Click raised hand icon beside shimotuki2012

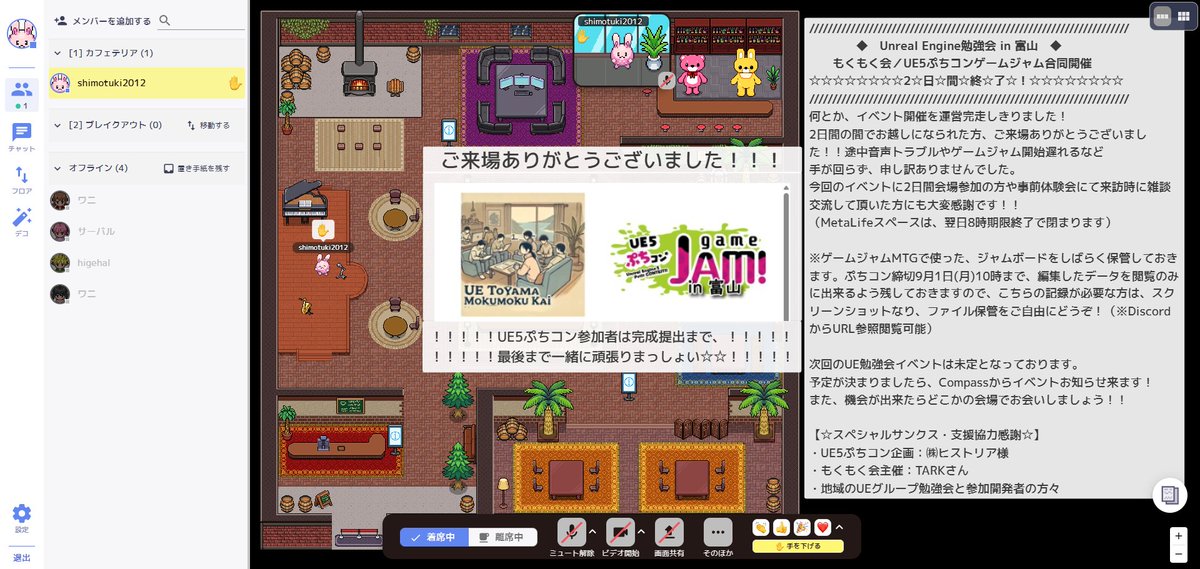pos(235,83)
